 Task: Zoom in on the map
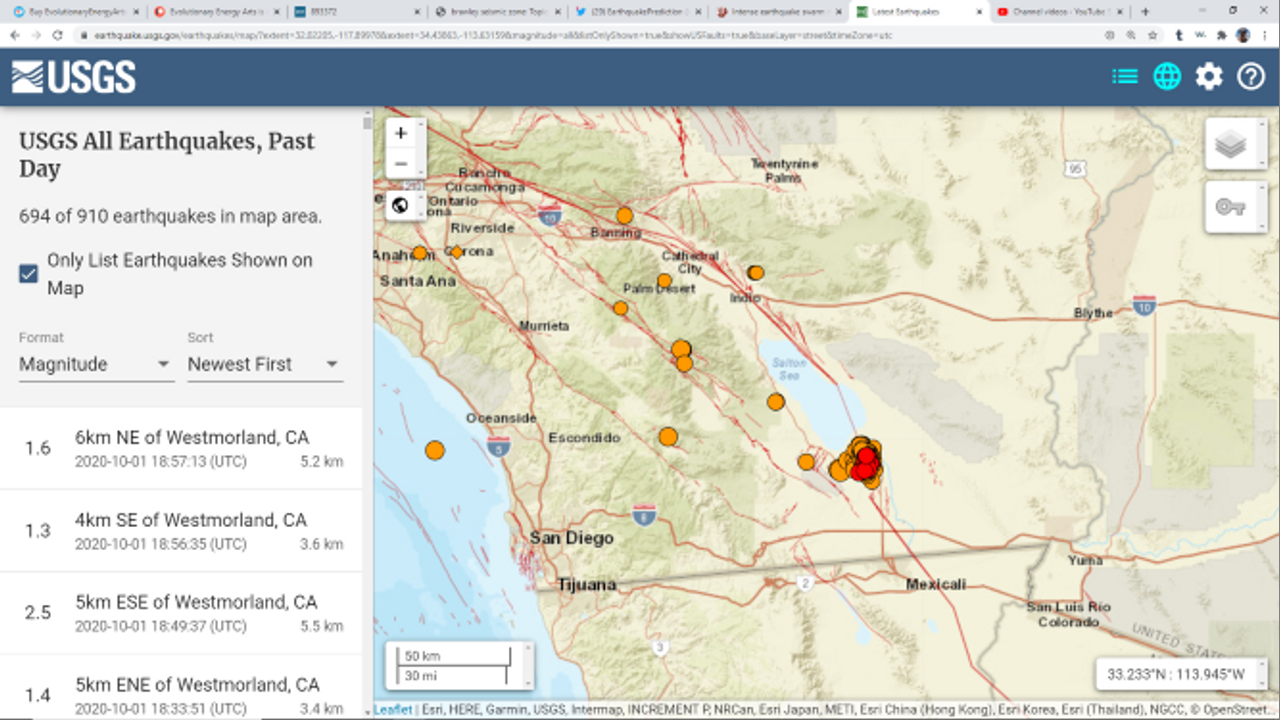pyautogui.click(x=401, y=134)
